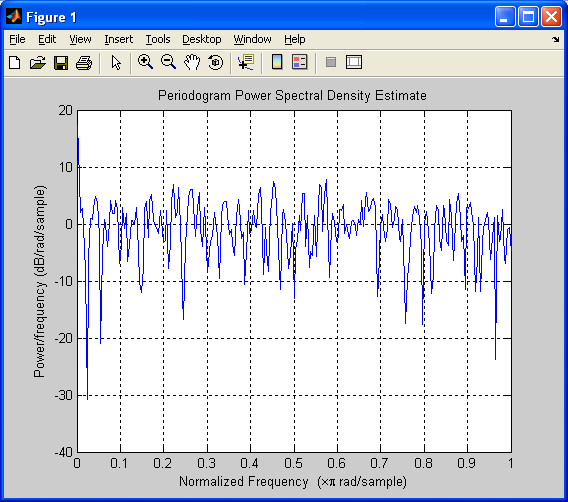This screenshot has height=502, width=568.
Task: Expand the Desktop menu
Action: tap(201, 39)
